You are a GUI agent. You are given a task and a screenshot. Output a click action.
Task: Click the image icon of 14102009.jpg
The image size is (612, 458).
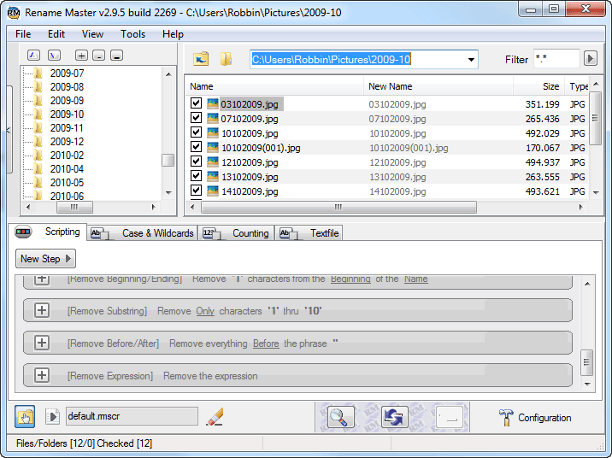(x=213, y=191)
